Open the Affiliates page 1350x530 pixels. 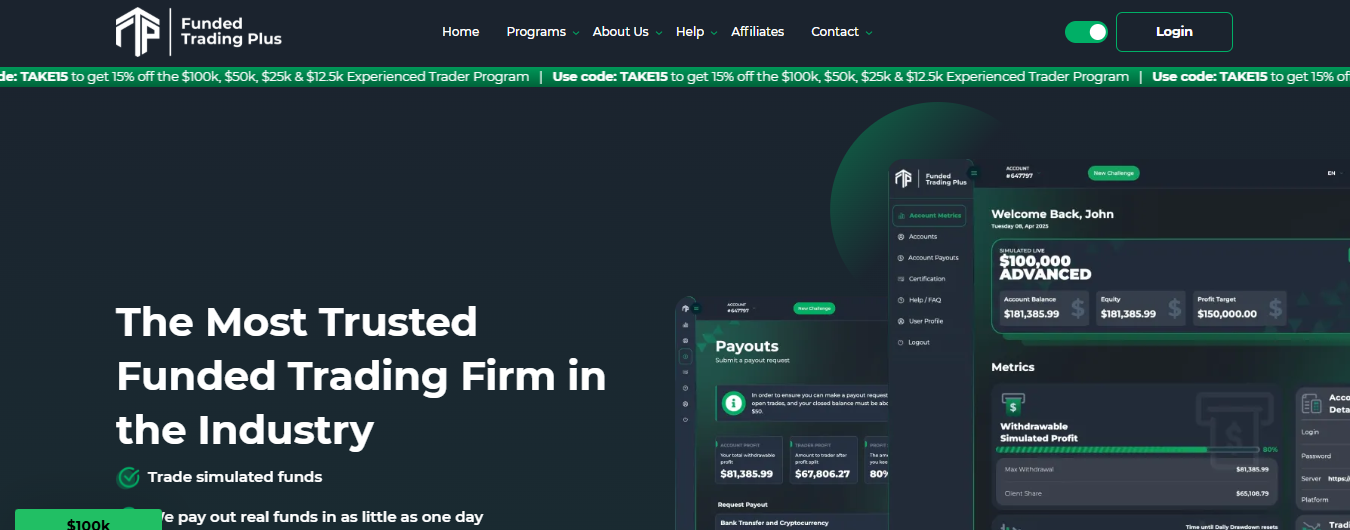757,32
